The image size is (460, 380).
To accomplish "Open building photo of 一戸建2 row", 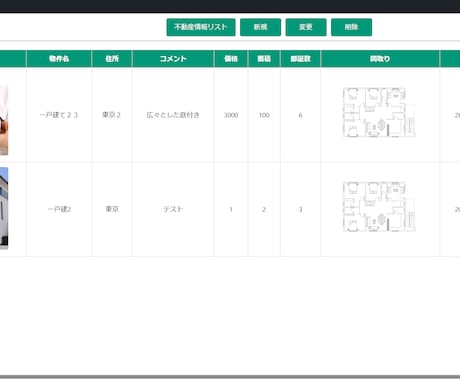I will 4,208.
